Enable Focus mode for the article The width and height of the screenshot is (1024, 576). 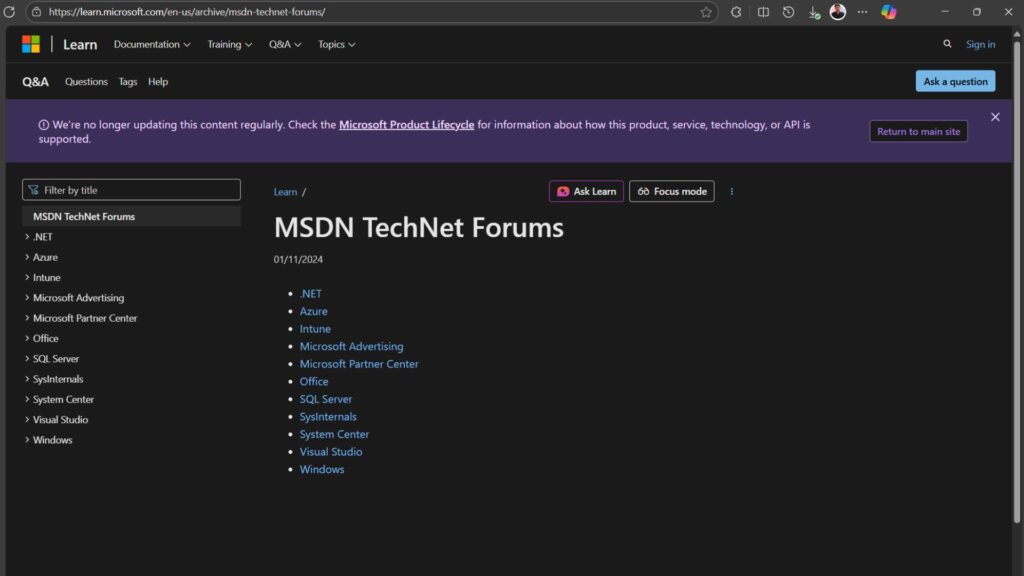pyautogui.click(x=671, y=191)
